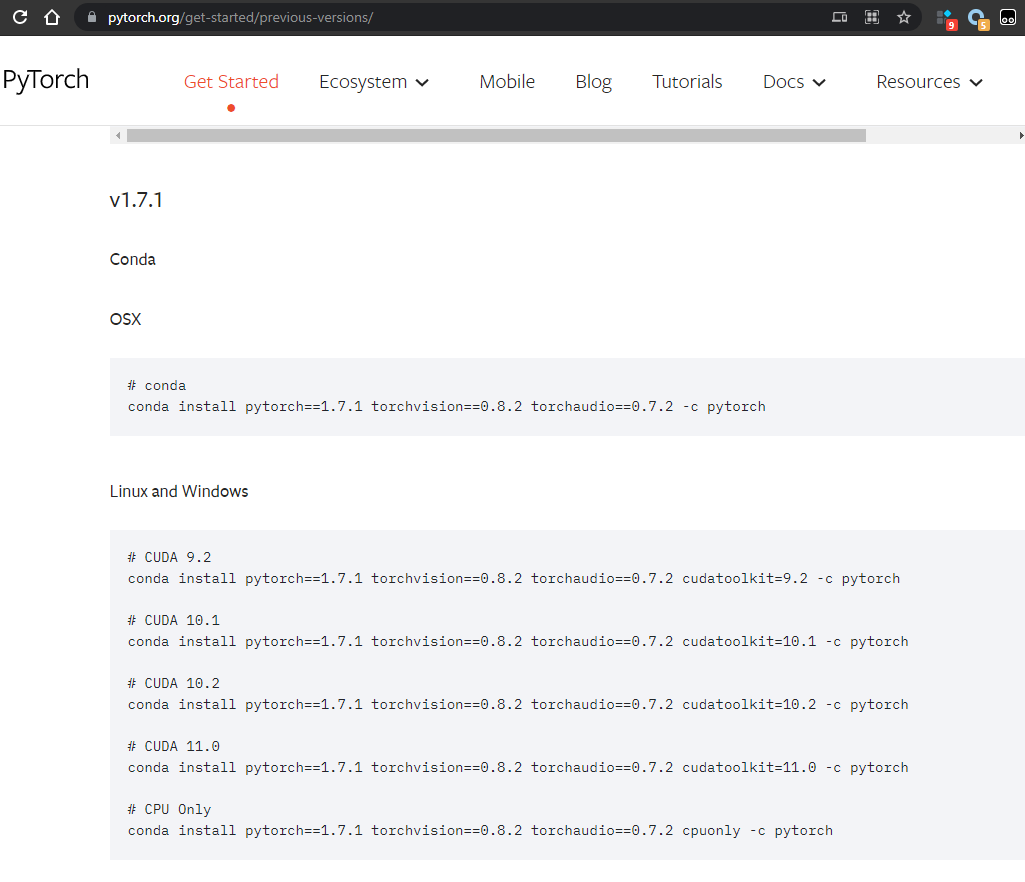
Task: Switch to the Tutorials section
Action: click(x=687, y=82)
